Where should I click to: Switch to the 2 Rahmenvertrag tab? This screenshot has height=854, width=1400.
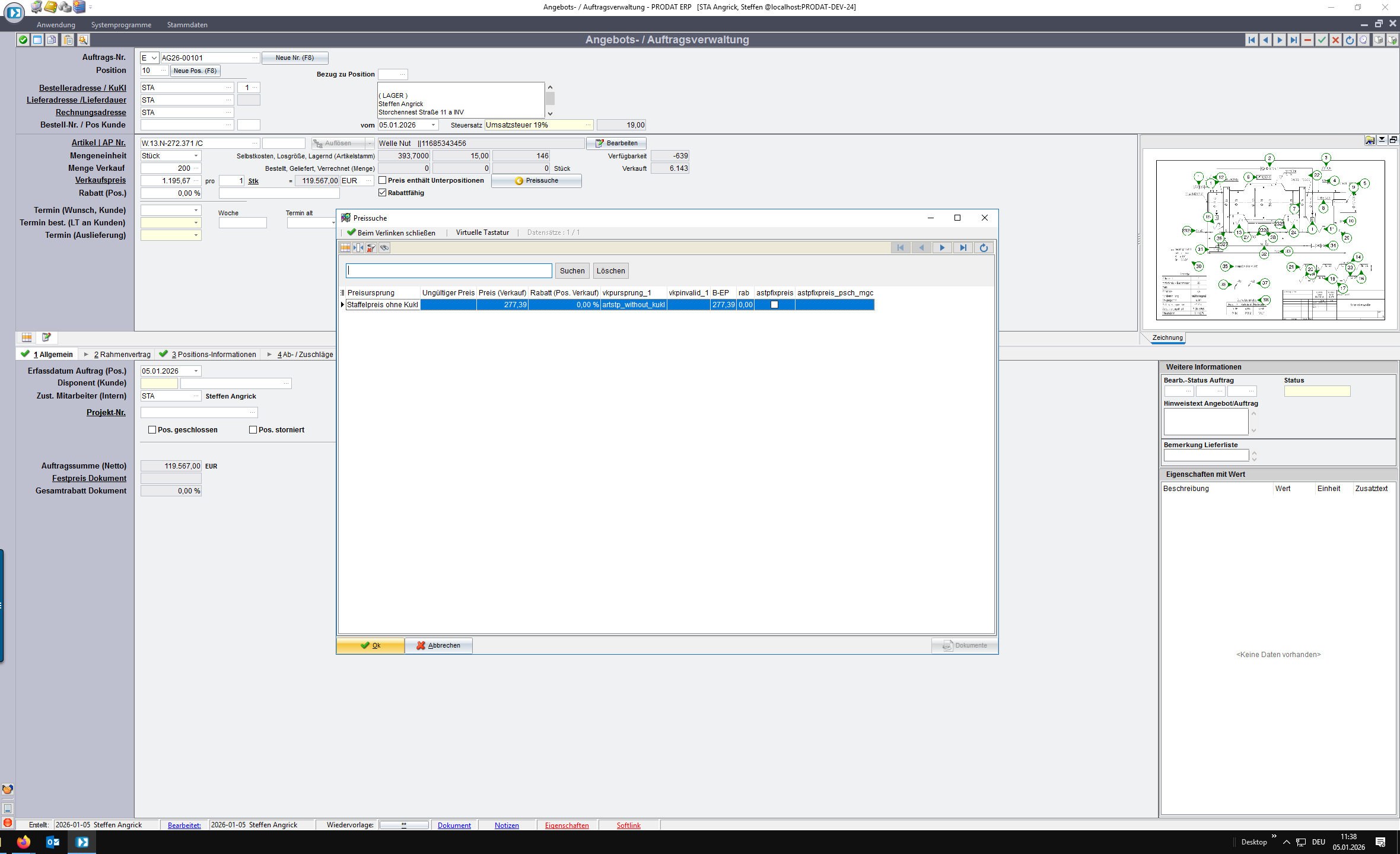122,355
